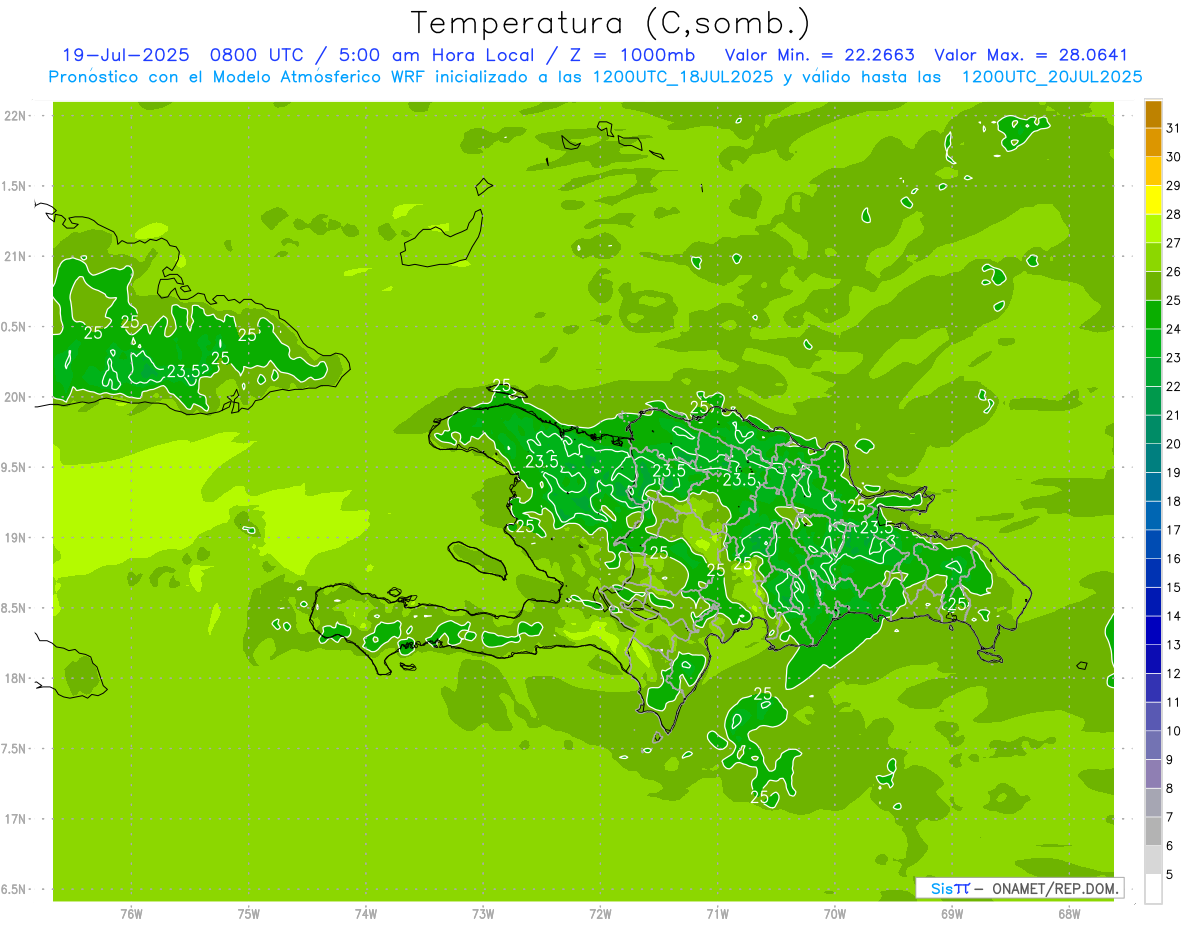The width and height of the screenshot is (1200, 927).
Task: Select the '0800 UTC' time text
Action: click(x=255, y=55)
